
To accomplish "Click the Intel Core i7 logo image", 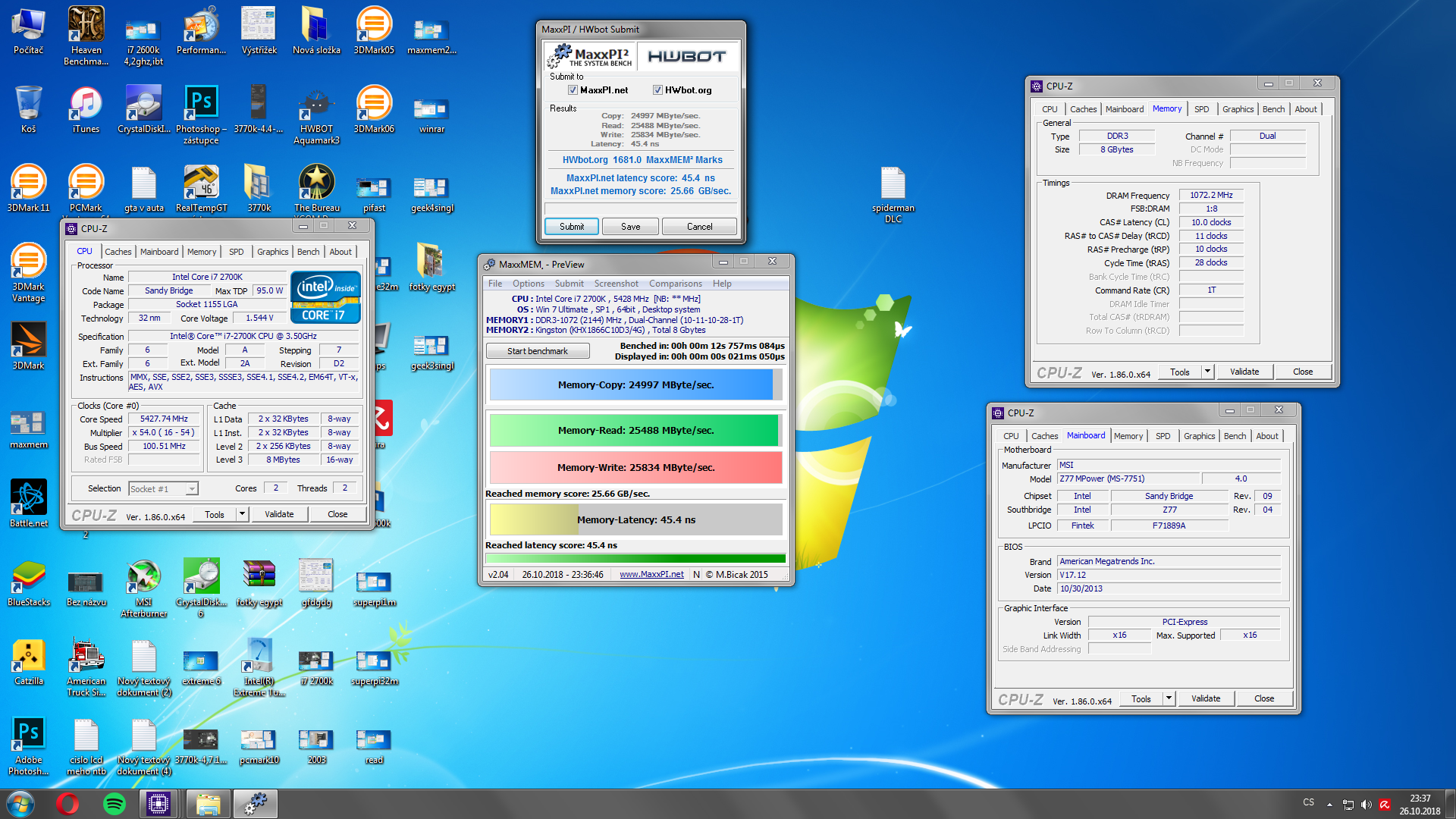I will pyautogui.click(x=325, y=297).
